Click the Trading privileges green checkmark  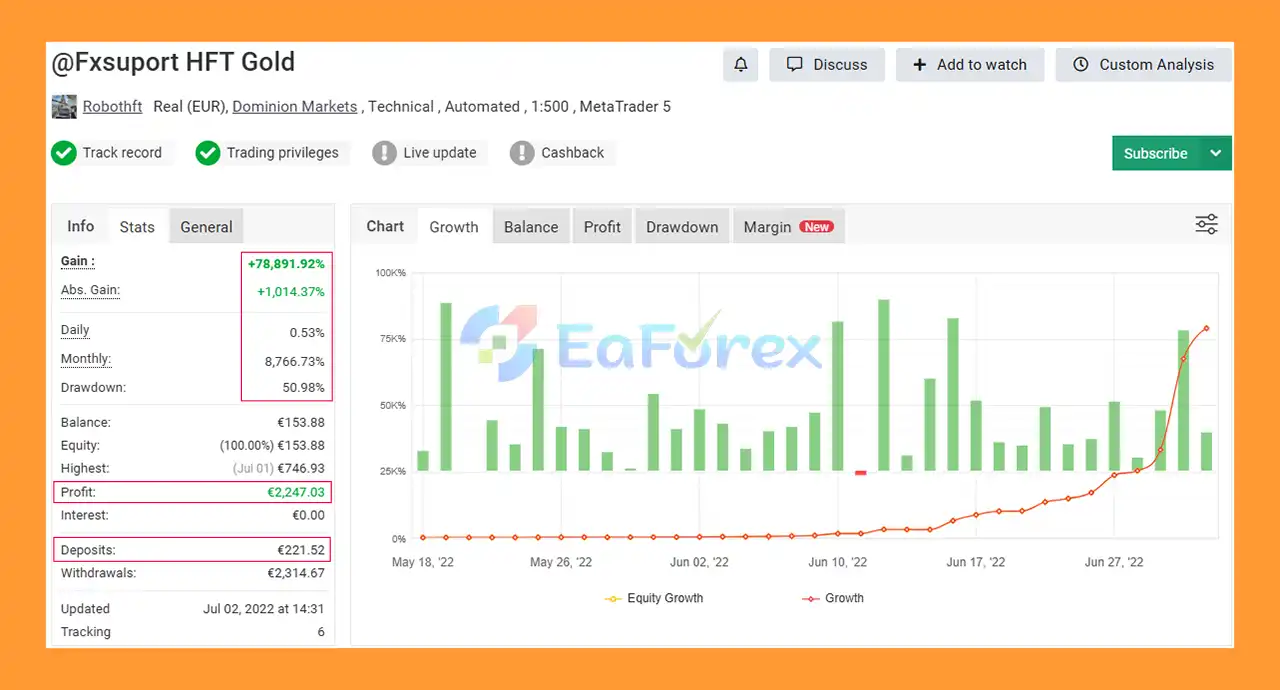[208, 153]
